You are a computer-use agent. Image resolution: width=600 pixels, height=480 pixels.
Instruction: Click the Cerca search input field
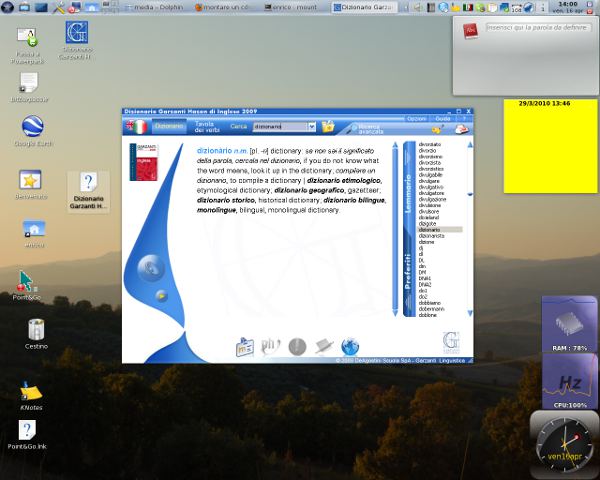tap(280, 126)
